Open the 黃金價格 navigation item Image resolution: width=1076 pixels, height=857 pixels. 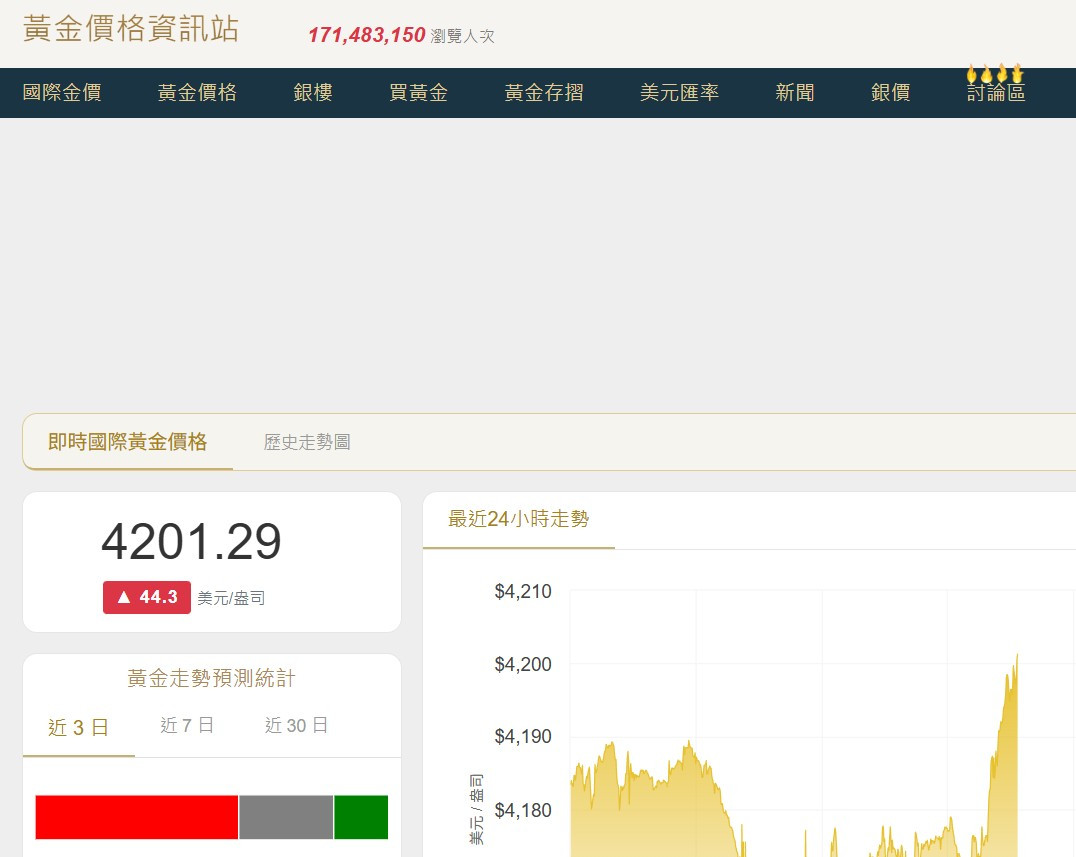[197, 93]
